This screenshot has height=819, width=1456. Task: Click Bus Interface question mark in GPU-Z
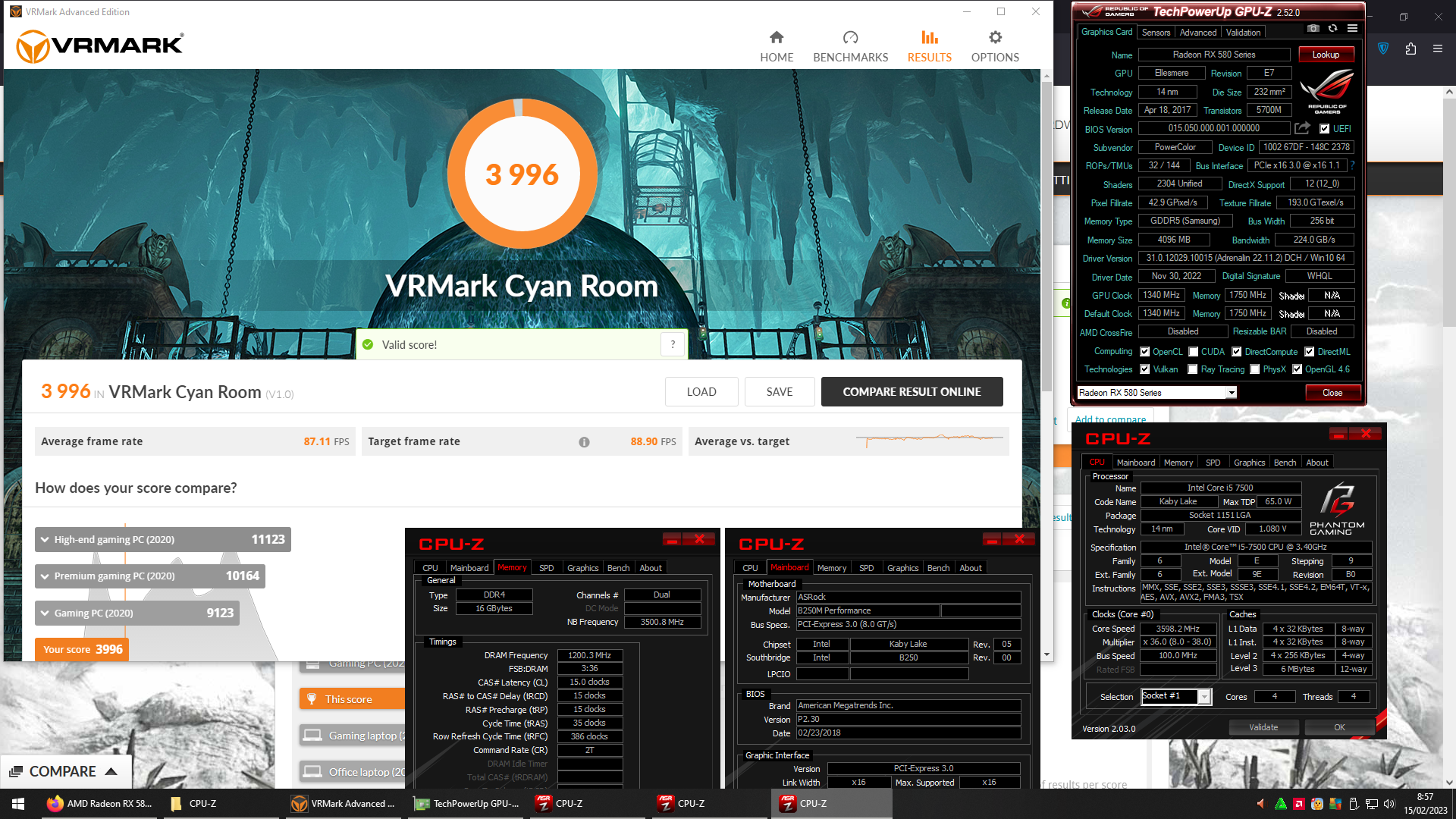tap(1352, 165)
